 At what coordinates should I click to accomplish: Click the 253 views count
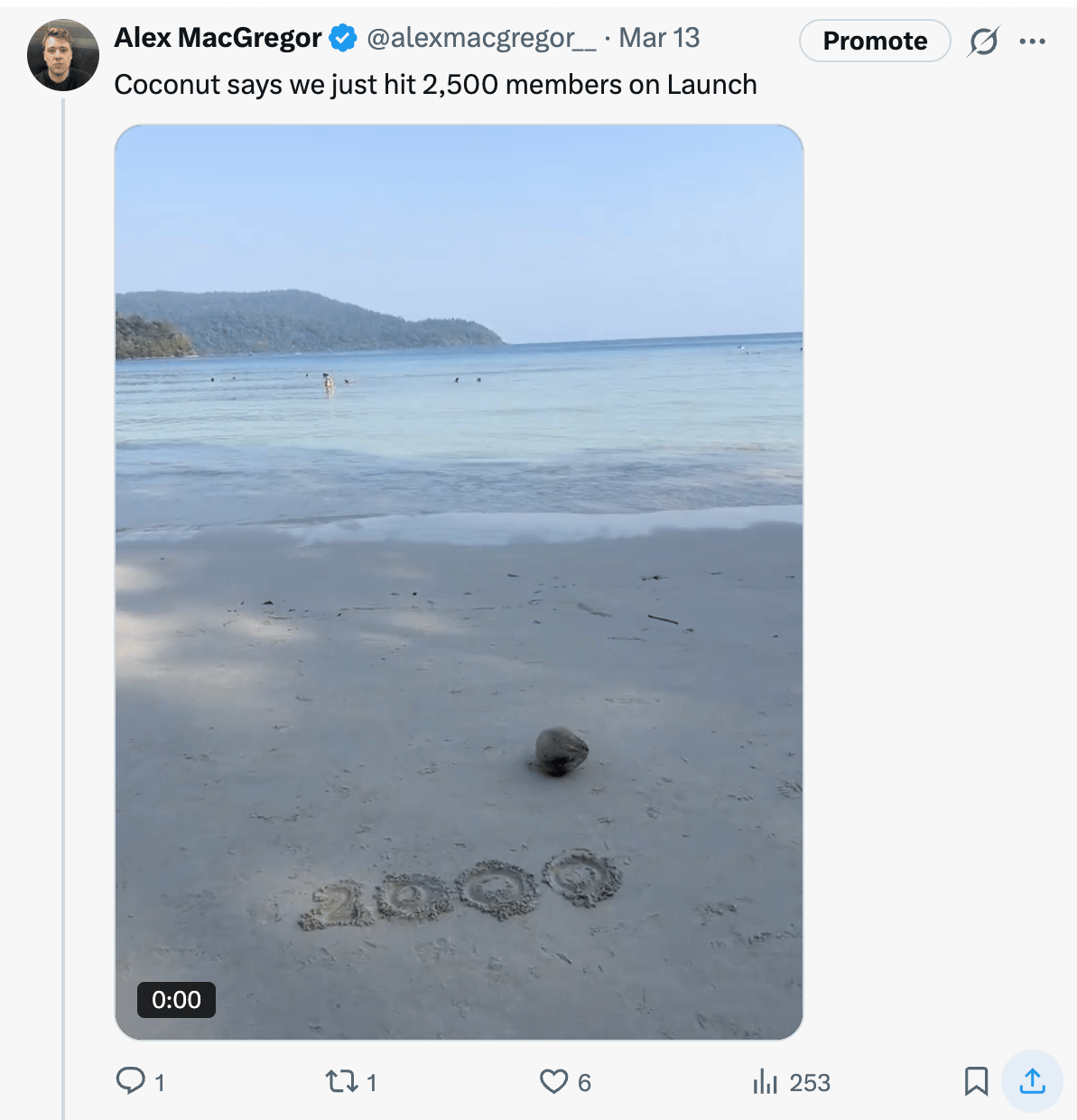[810, 1082]
